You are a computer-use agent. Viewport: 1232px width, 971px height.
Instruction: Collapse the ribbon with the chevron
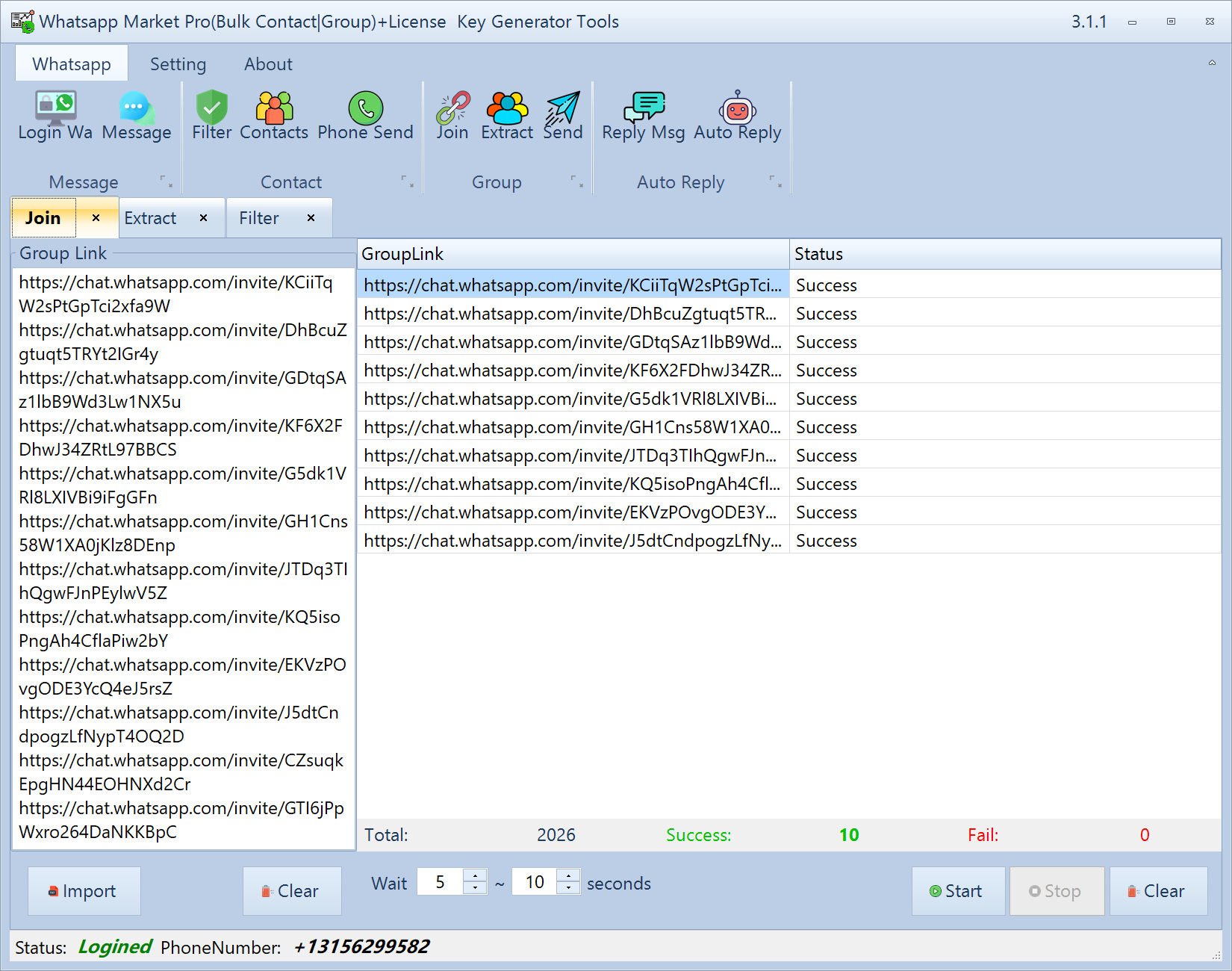pos(1212,63)
